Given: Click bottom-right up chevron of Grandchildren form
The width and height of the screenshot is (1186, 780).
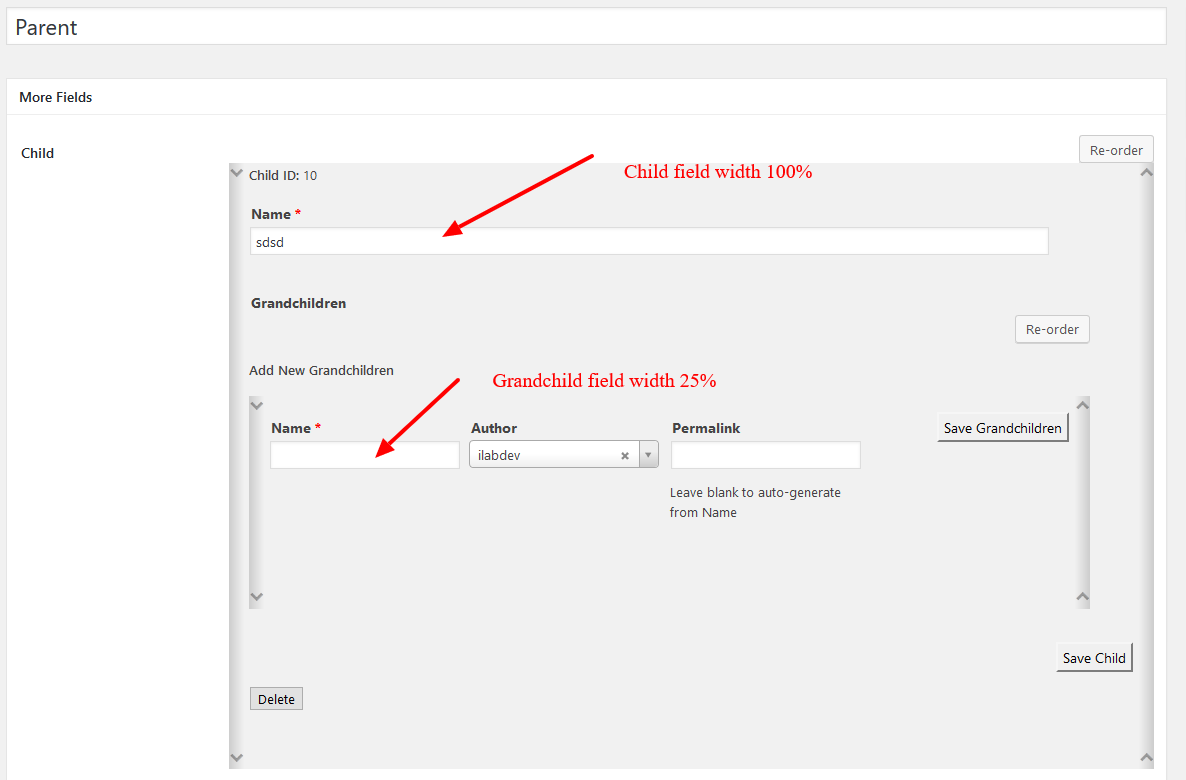Looking at the screenshot, I should (1083, 597).
